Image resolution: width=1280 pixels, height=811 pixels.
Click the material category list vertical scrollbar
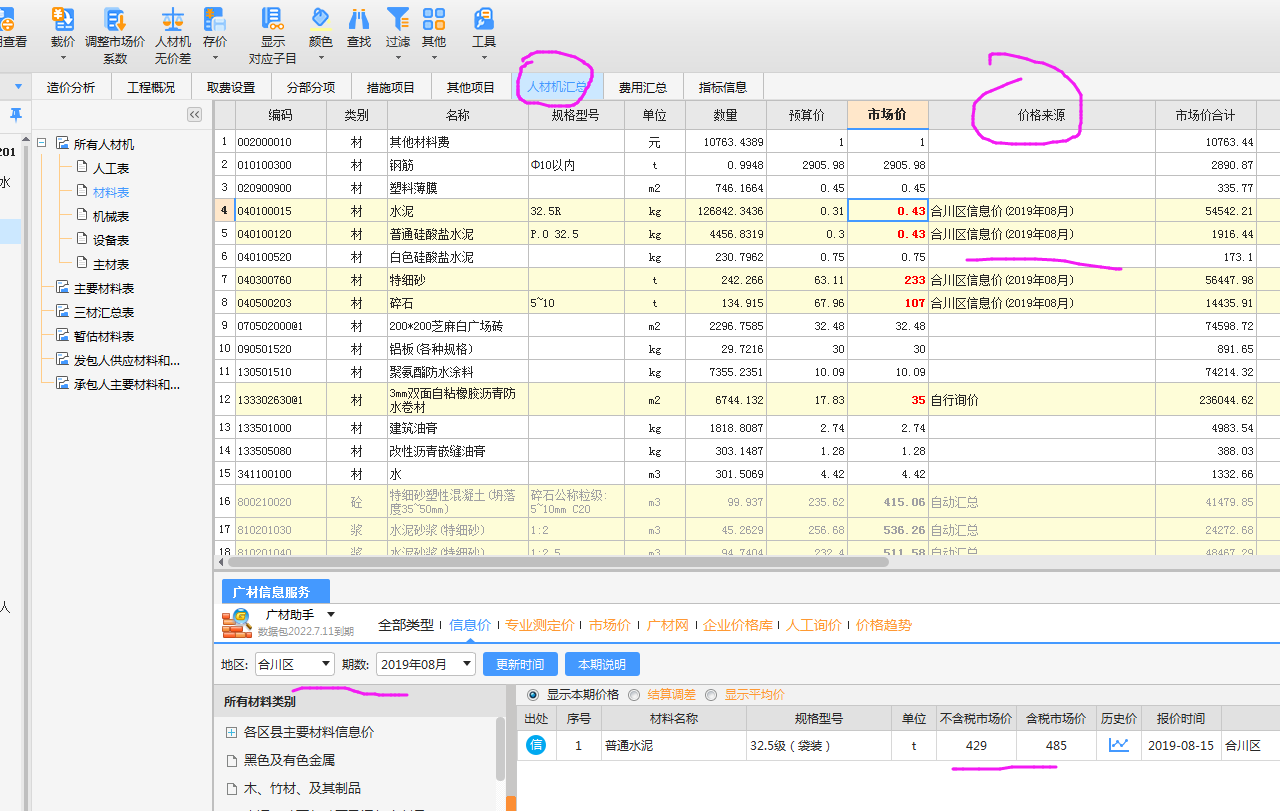click(x=500, y=750)
